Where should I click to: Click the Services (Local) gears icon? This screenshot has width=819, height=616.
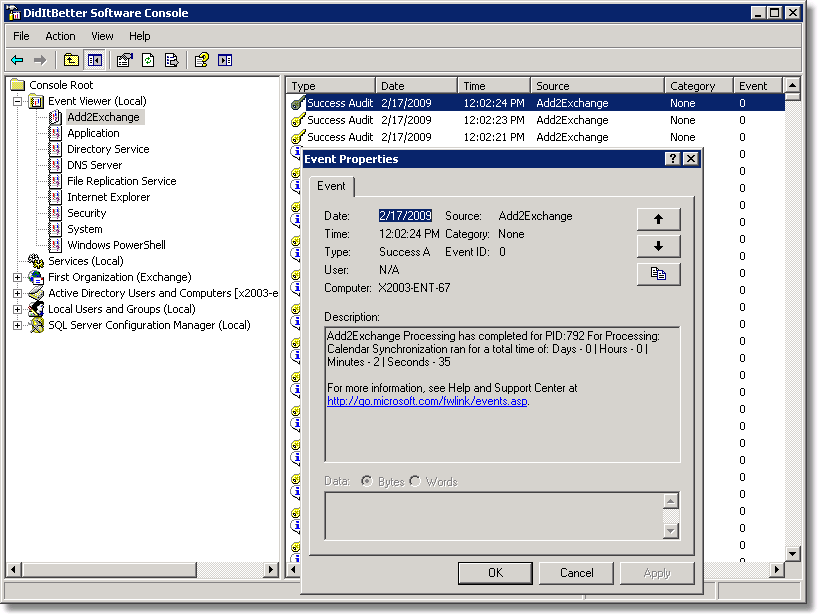pos(36,261)
